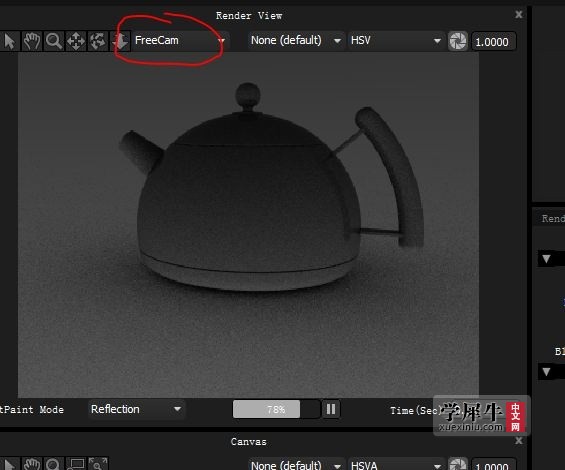Viewport: 565px width, 470px height.
Task: Choose the magnifier zoom tool in Render View
Action: pos(54,41)
